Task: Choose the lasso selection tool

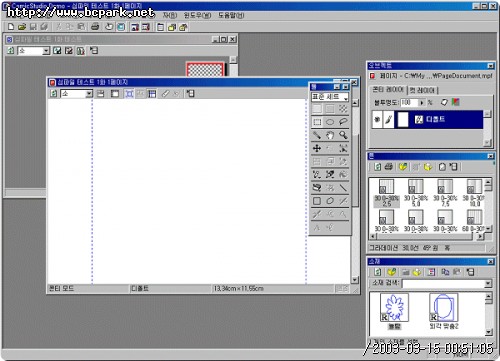Action: (x=343, y=122)
